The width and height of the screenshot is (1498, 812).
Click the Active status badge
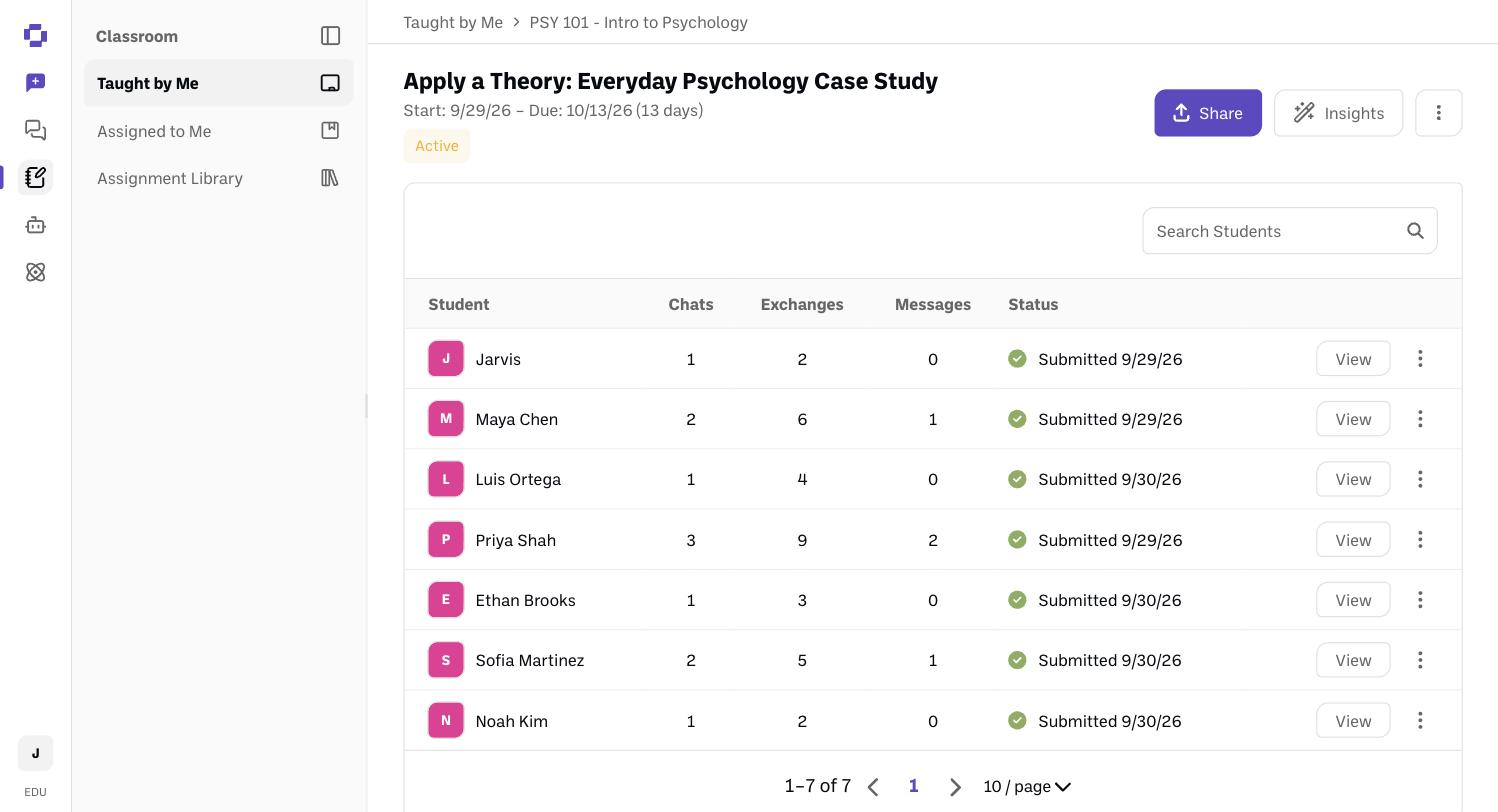(x=437, y=146)
